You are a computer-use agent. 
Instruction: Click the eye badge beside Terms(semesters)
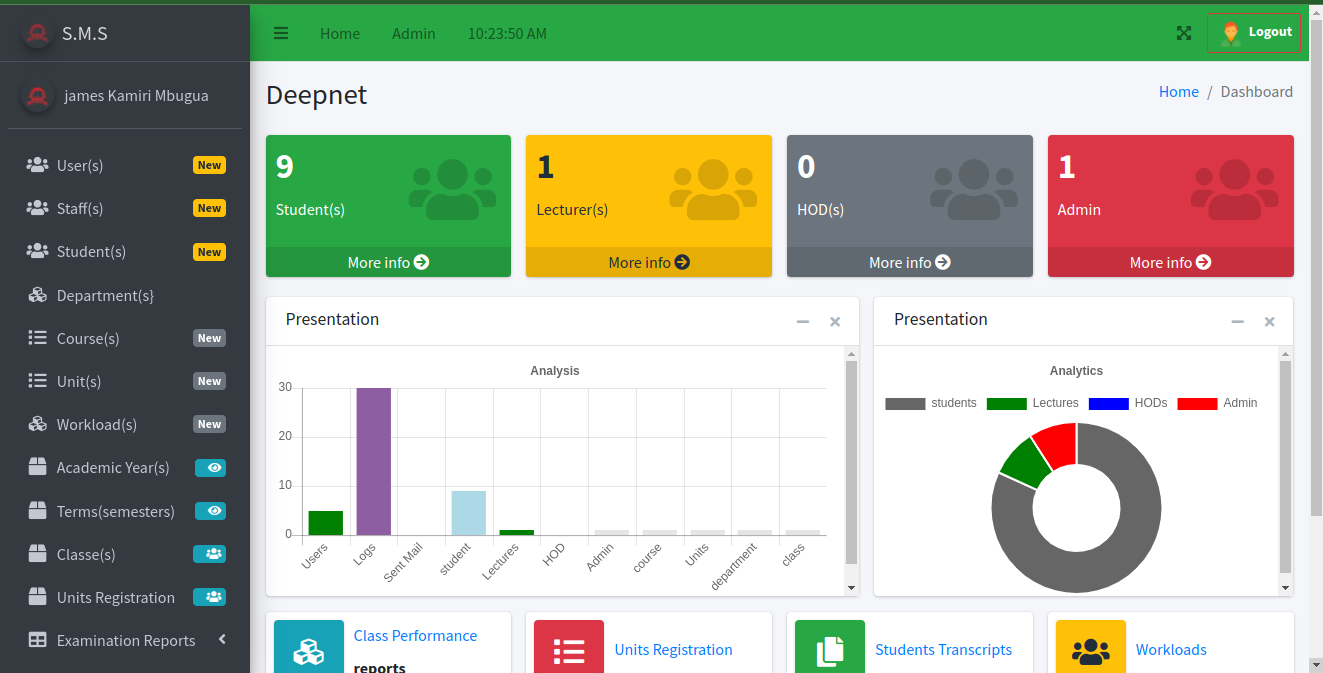tap(210, 510)
